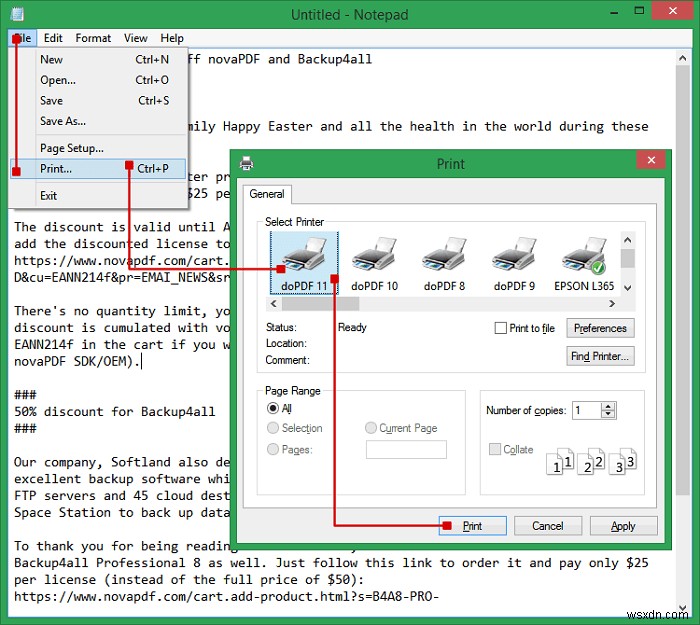Select the doPDF 11 printer icon

[x=304, y=262]
